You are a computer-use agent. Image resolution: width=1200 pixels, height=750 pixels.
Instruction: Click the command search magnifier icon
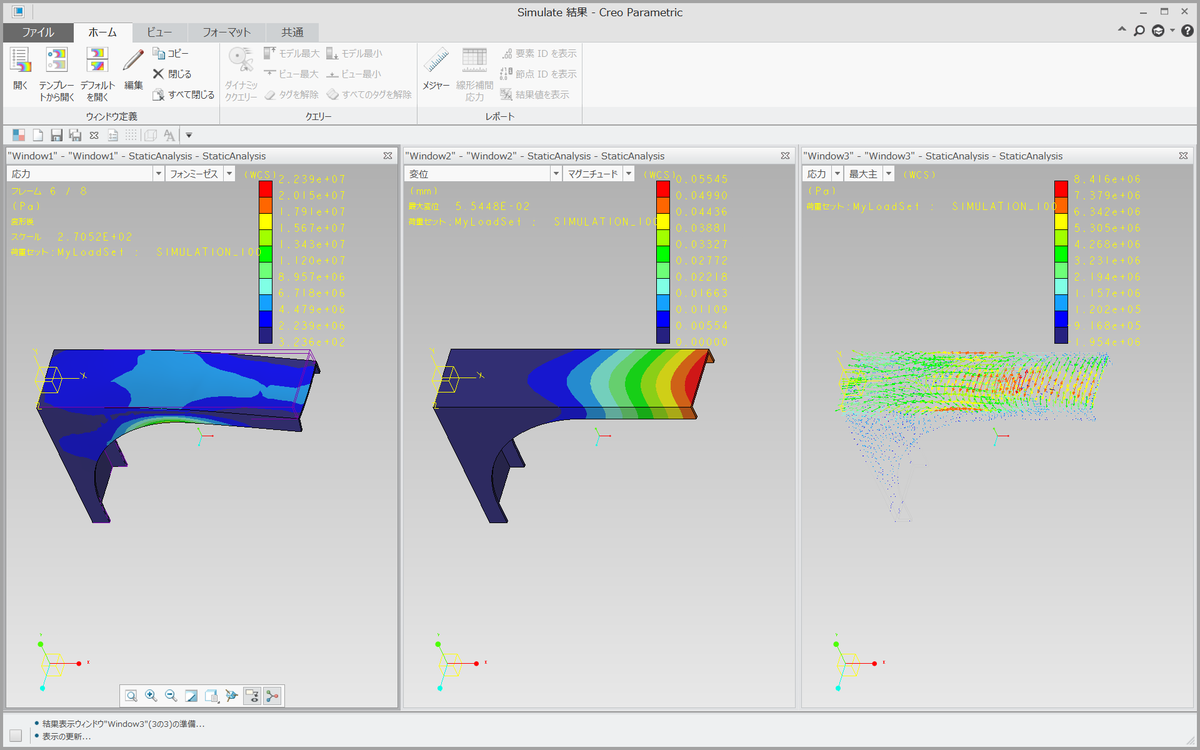coord(1139,31)
